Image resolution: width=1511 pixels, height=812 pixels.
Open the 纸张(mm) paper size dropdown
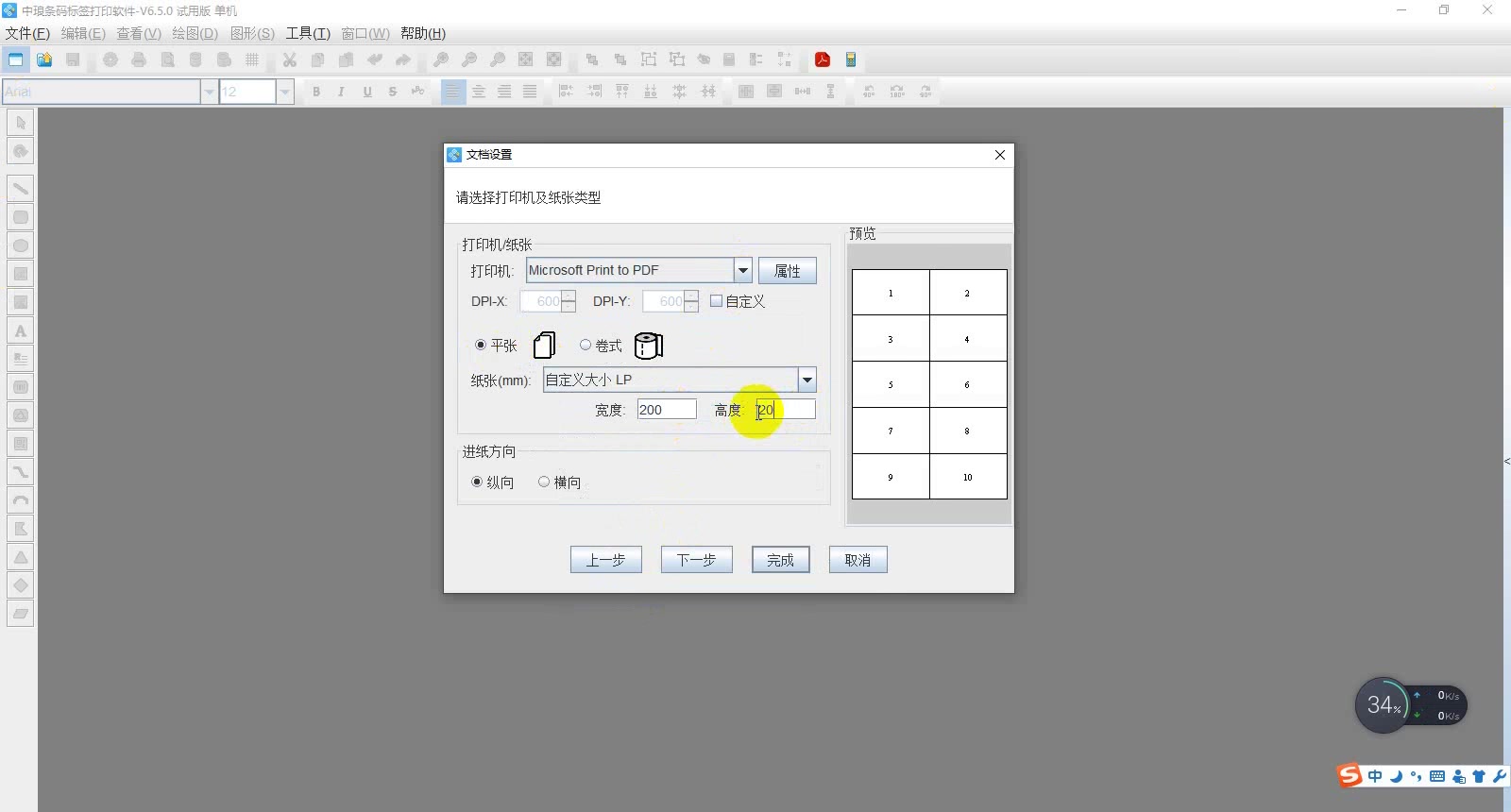807,380
